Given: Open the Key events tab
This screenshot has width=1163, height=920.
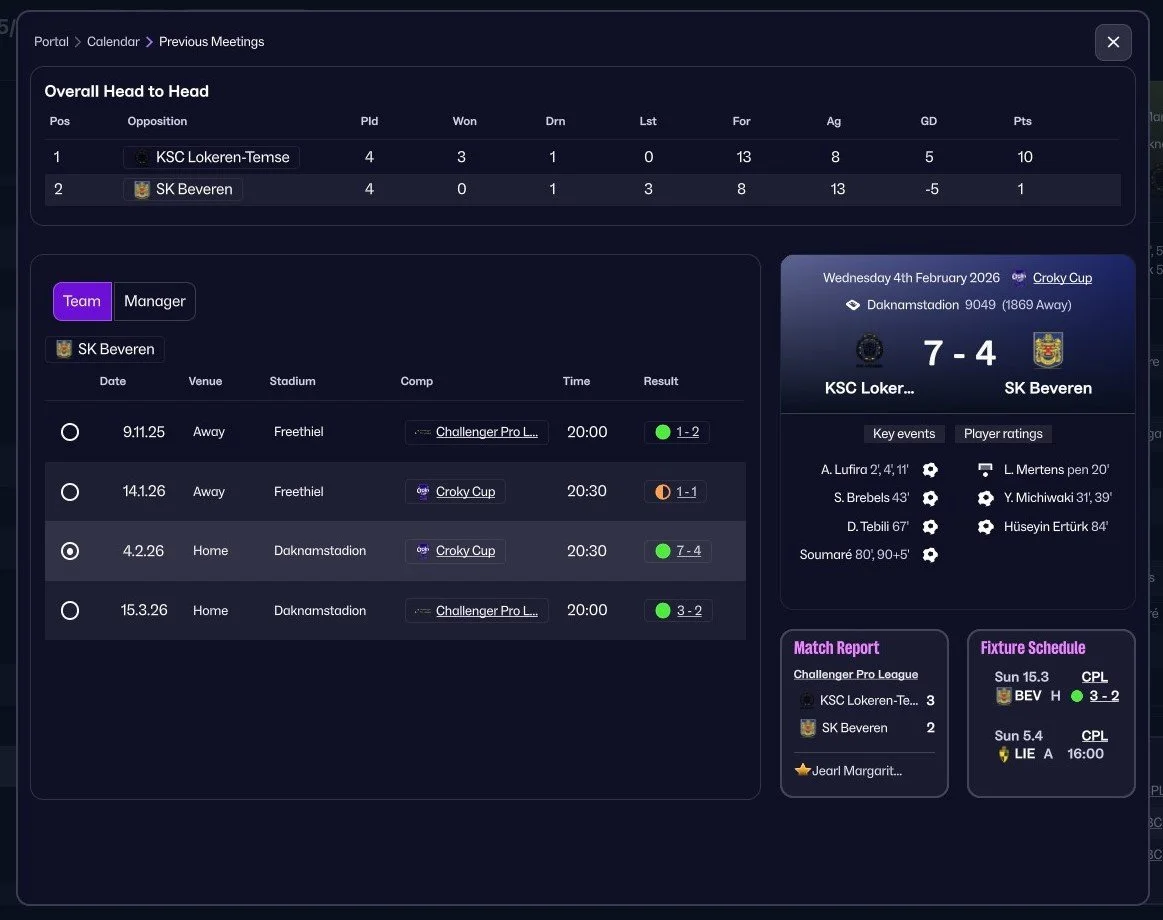Looking at the screenshot, I should click(903, 434).
